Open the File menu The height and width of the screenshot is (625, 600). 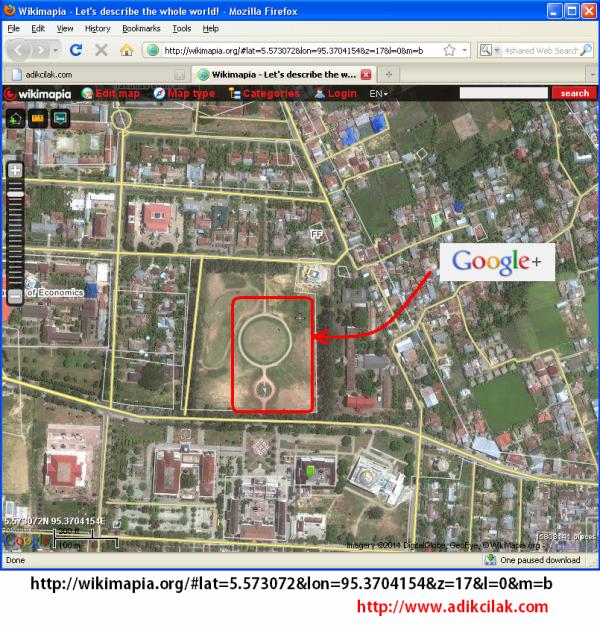click(x=13, y=28)
